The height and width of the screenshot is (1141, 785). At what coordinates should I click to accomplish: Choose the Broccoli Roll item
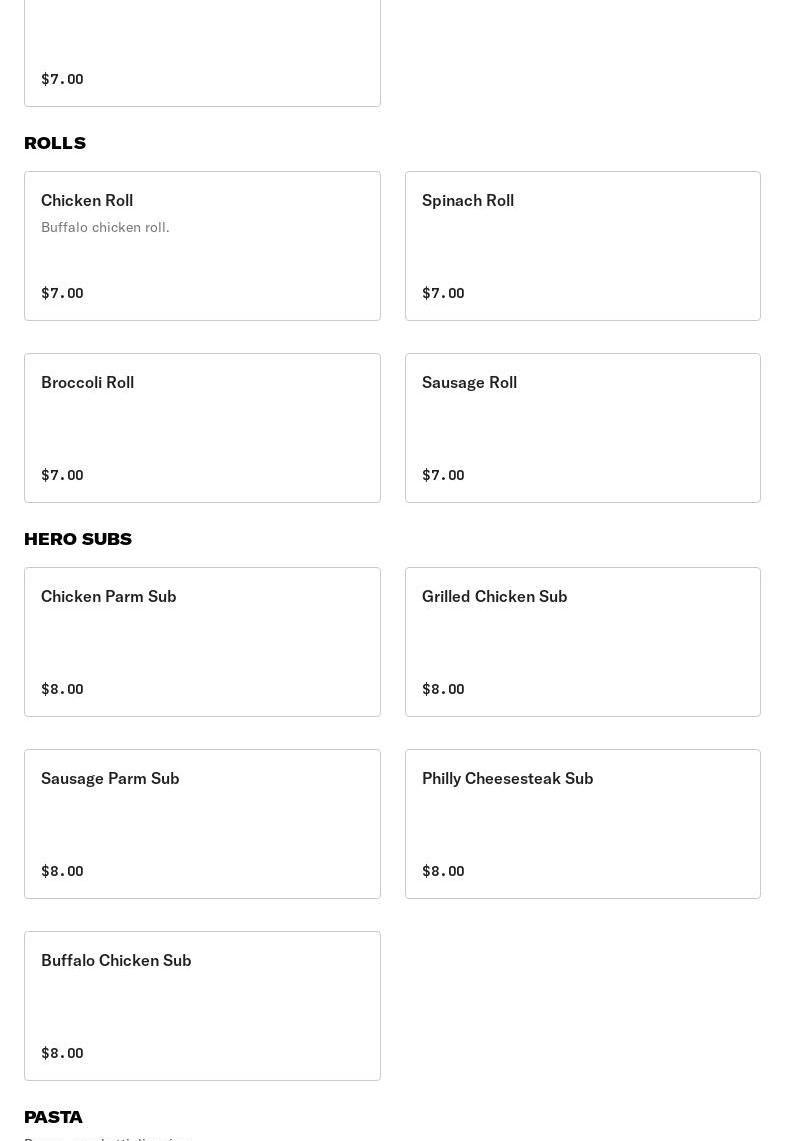click(x=202, y=428)
